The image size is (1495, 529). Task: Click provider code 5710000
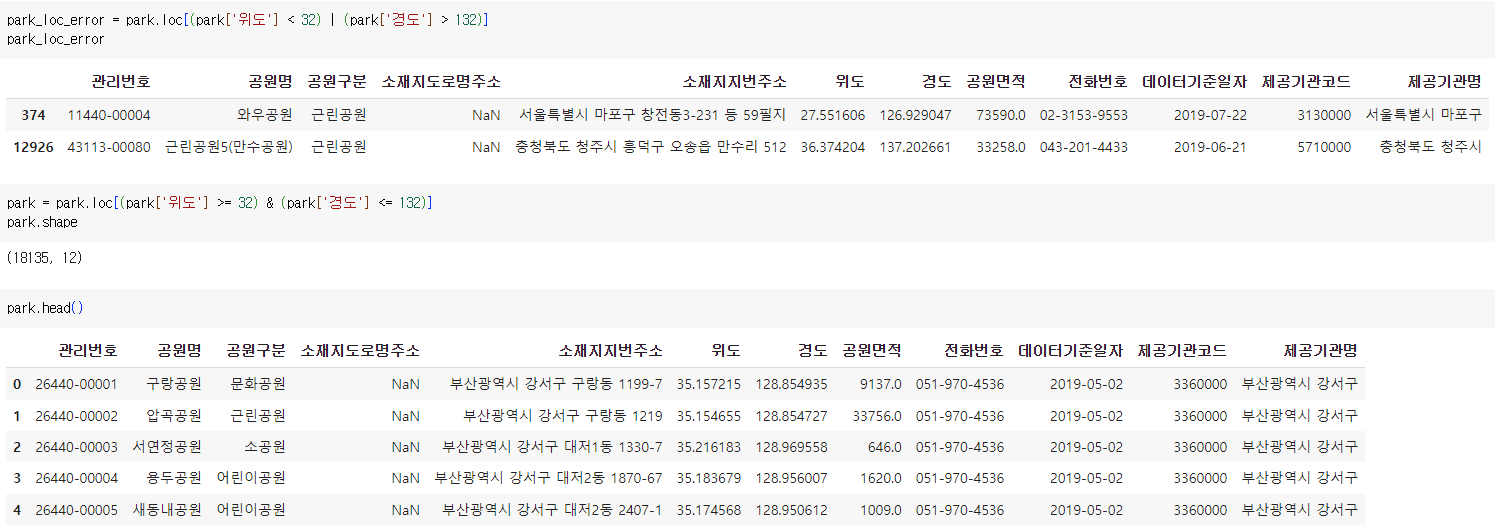(1324, 147)
